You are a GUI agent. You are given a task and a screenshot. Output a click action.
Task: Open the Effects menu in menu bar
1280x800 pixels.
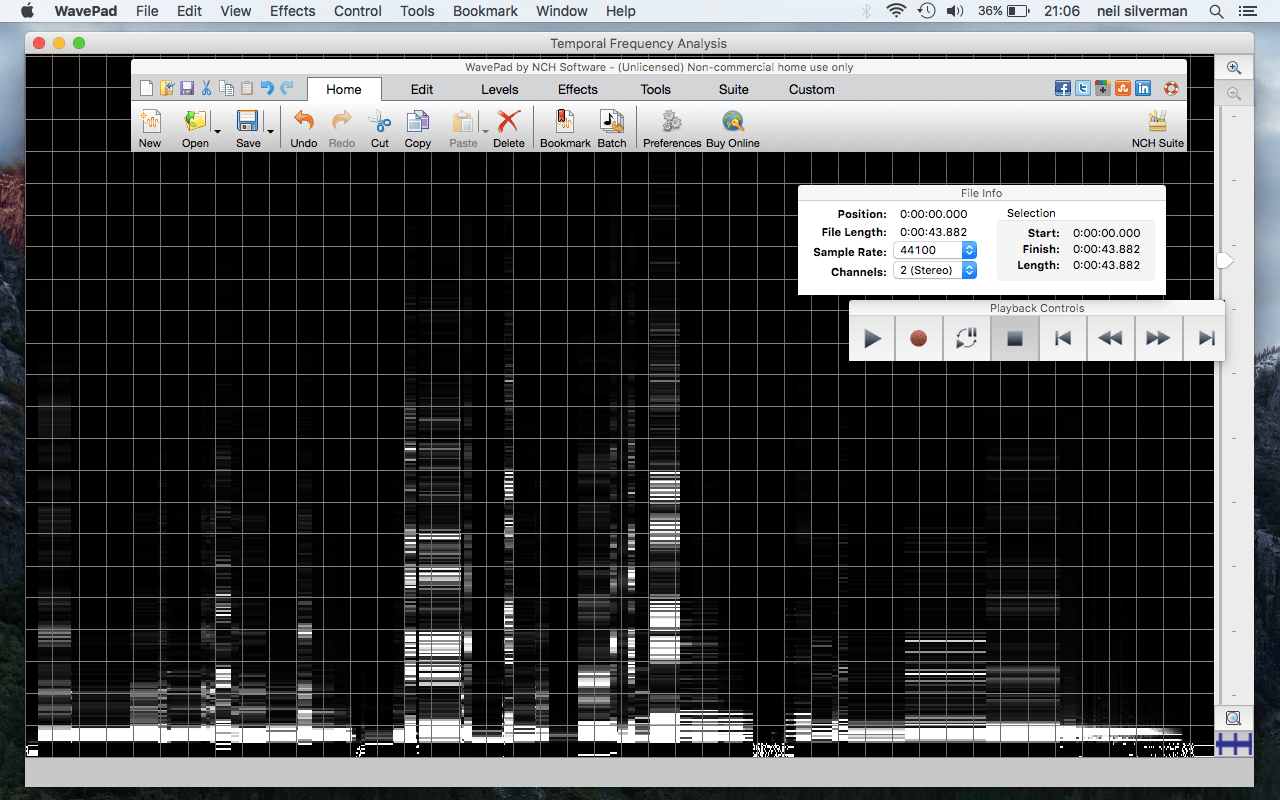292,11
